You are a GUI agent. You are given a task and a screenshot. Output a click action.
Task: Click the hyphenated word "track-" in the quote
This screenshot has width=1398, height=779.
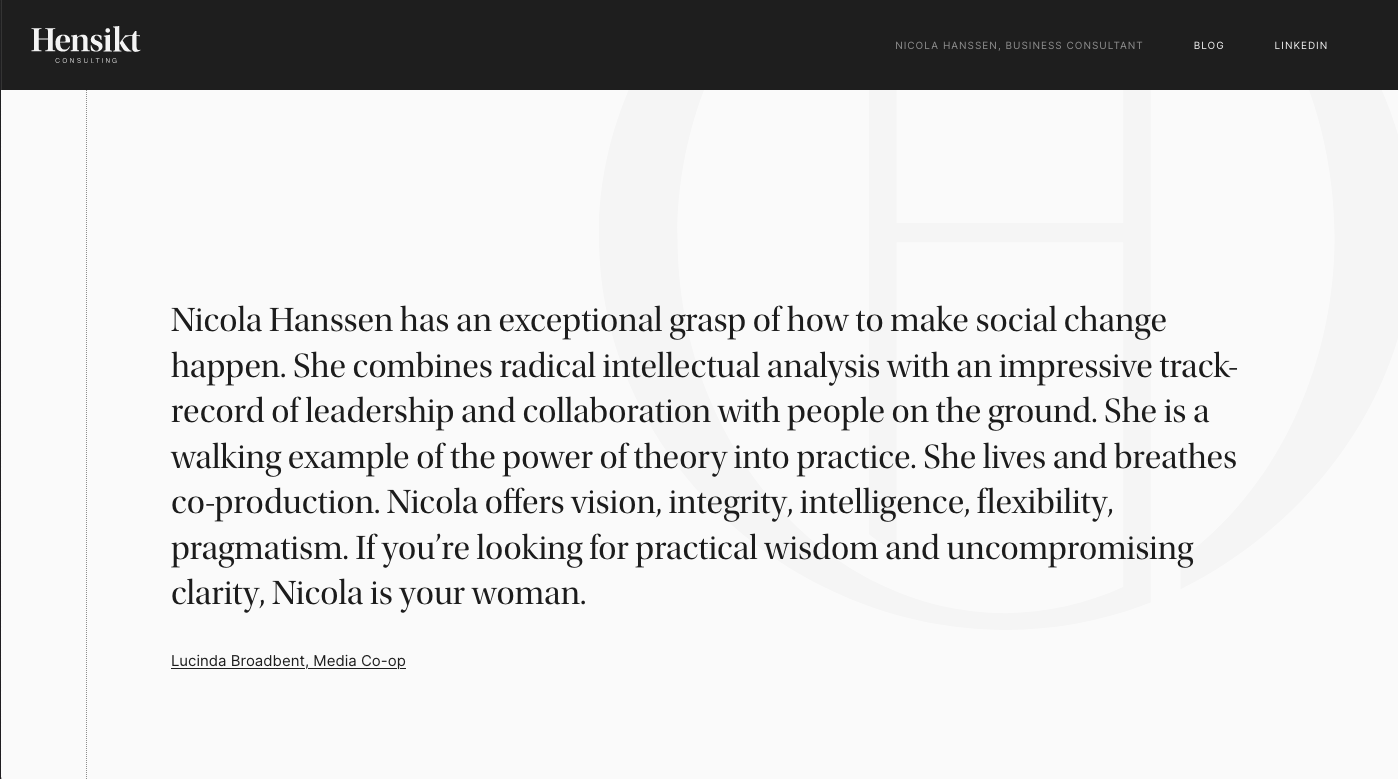1196,367
